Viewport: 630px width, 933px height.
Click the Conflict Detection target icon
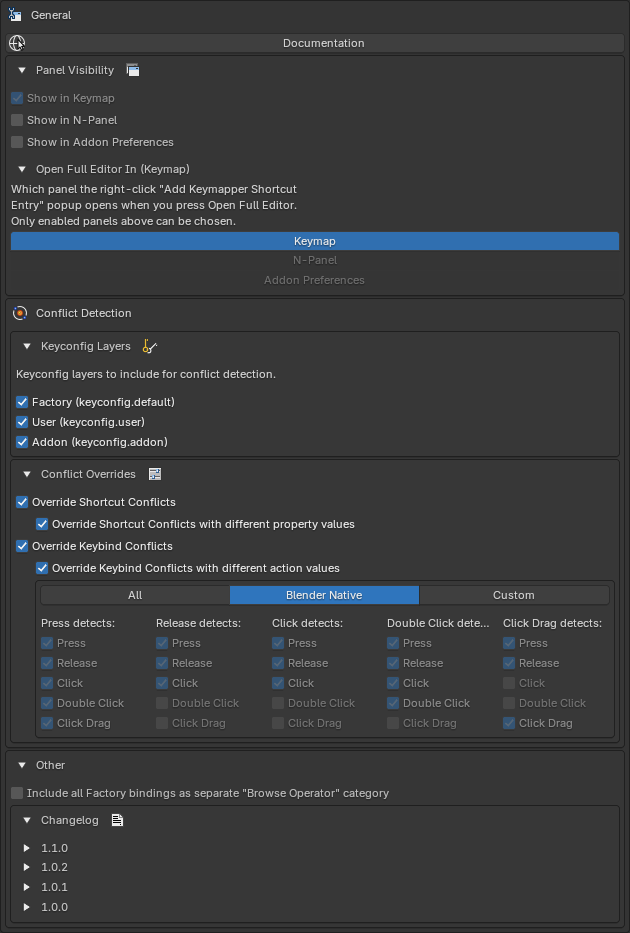20,313
